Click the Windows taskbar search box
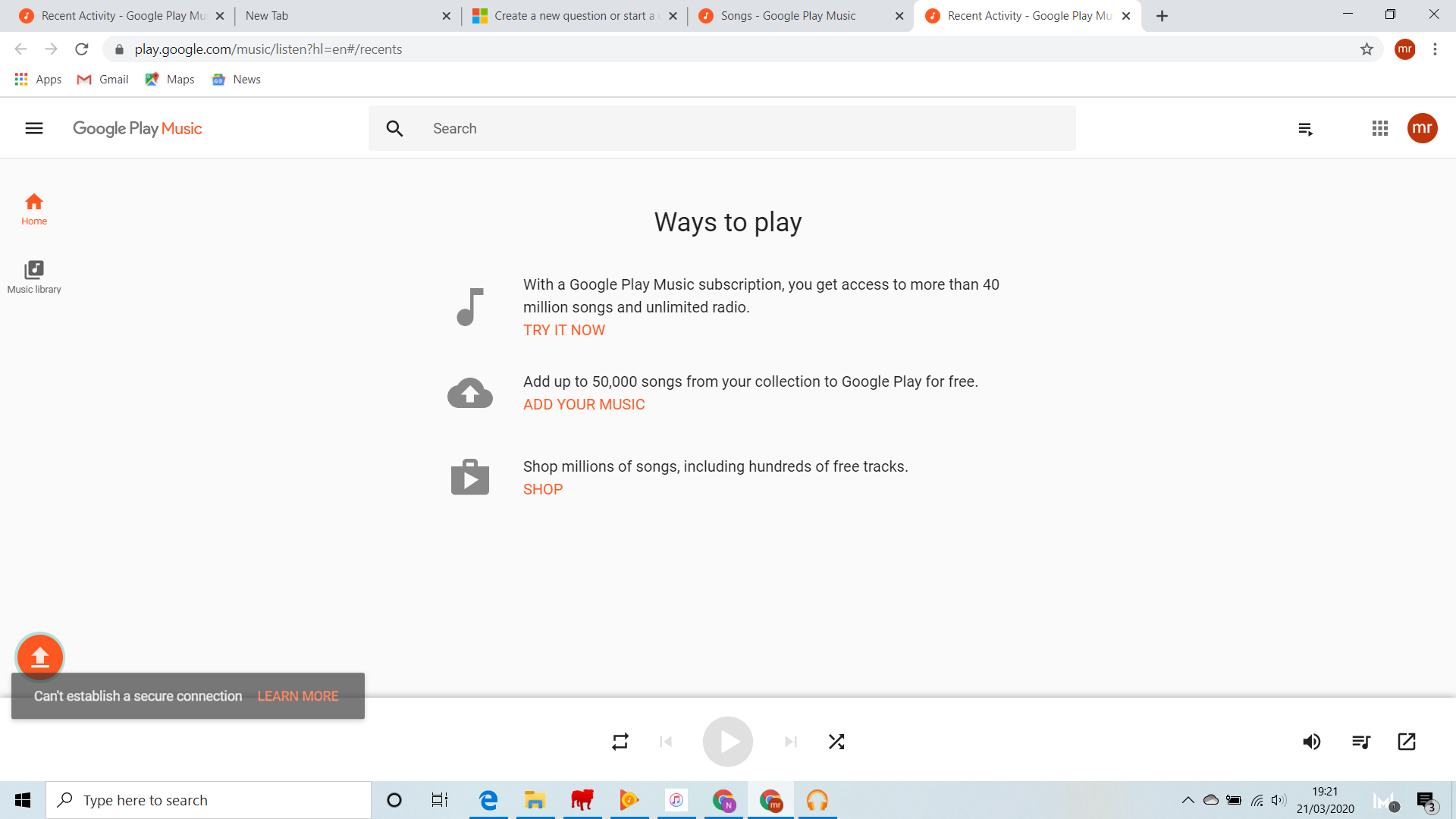 coord(209,800)
